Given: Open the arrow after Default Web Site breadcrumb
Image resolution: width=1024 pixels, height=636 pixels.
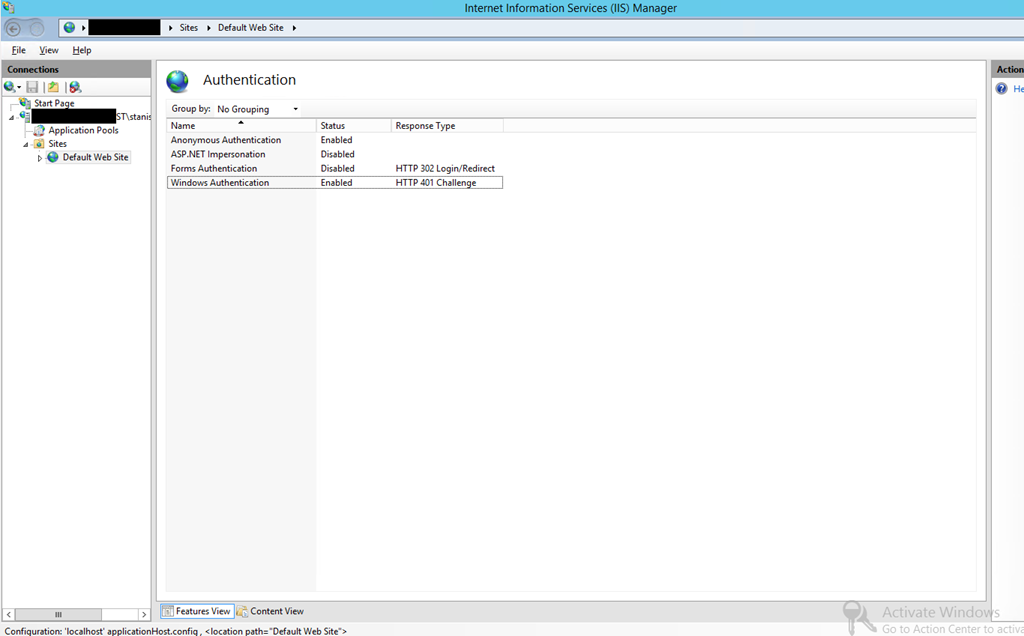Looking at the screenshot, I should point(295,27).
